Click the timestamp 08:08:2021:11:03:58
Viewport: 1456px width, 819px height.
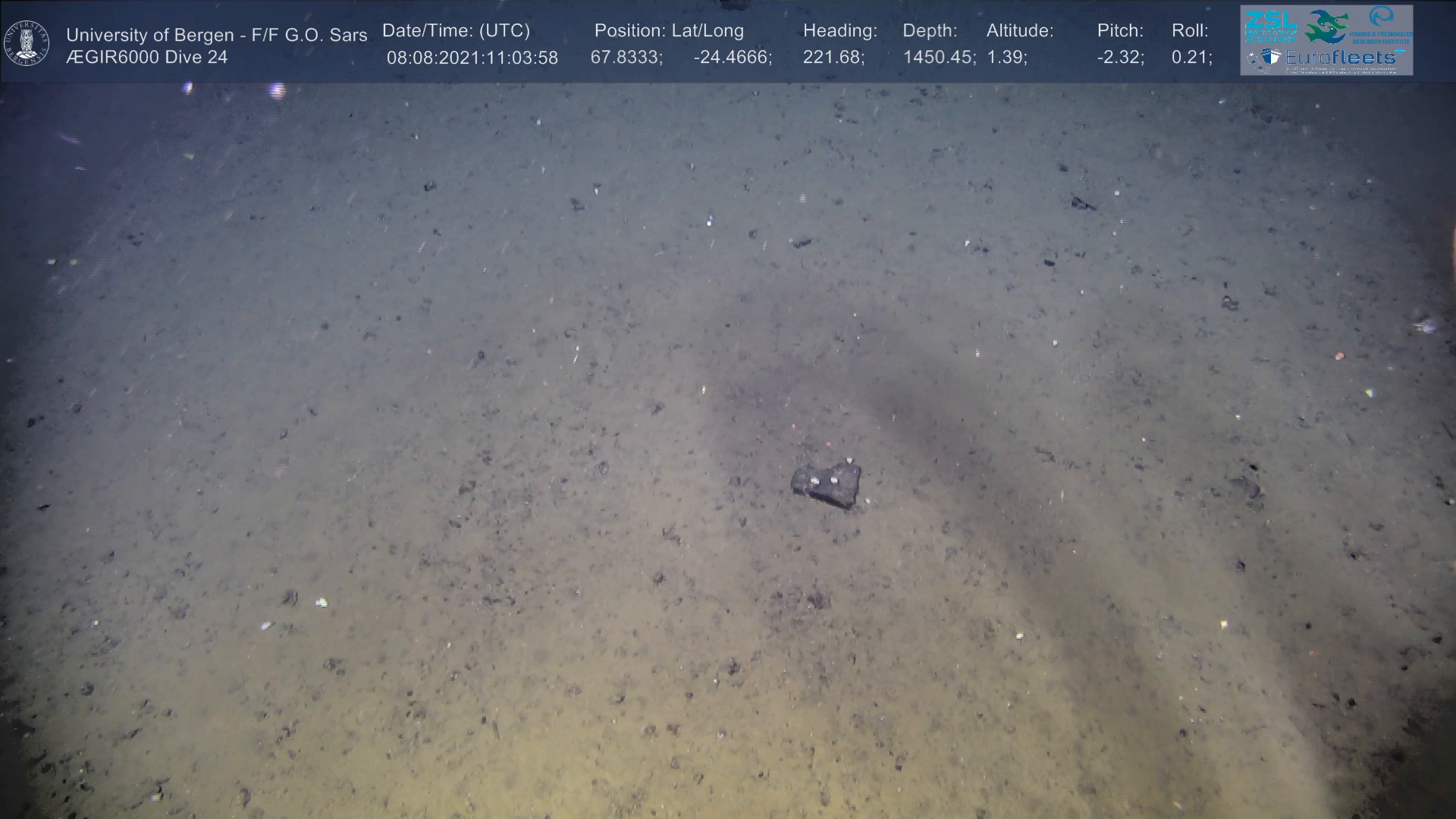point(472,58)
